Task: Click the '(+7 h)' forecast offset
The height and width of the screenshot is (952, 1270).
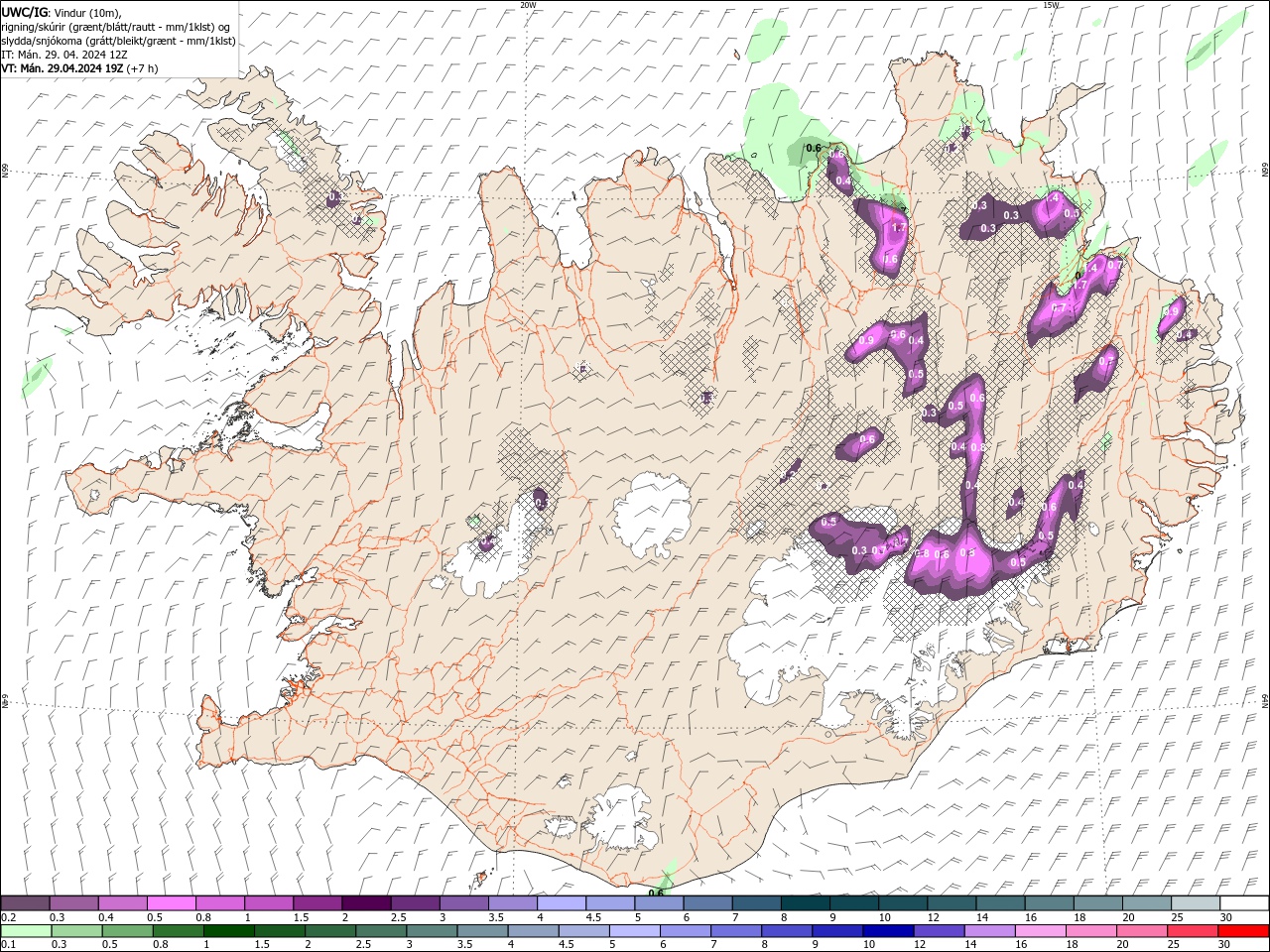Action: coord(142,68)
